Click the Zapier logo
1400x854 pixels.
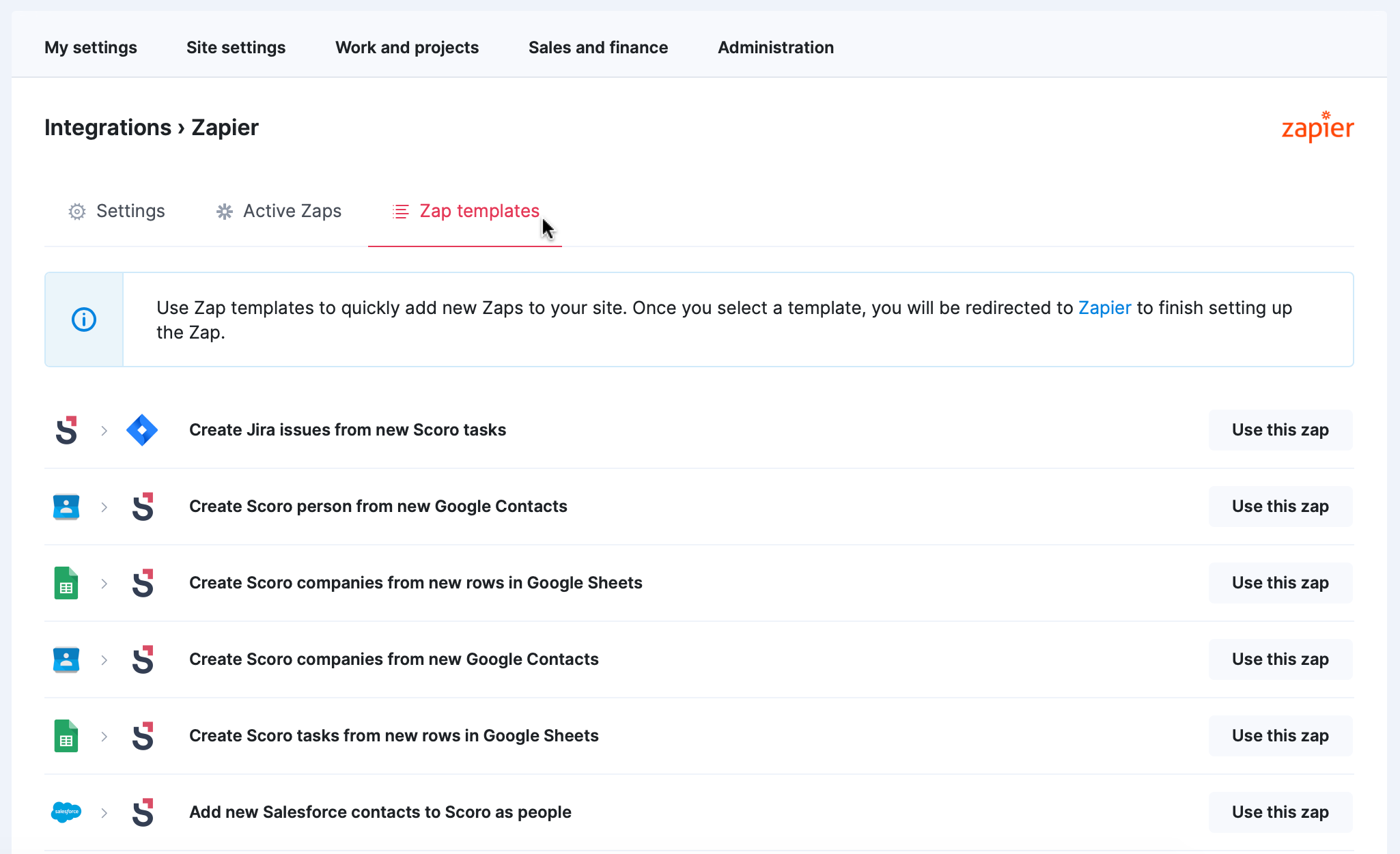(x=1317, y=127)
